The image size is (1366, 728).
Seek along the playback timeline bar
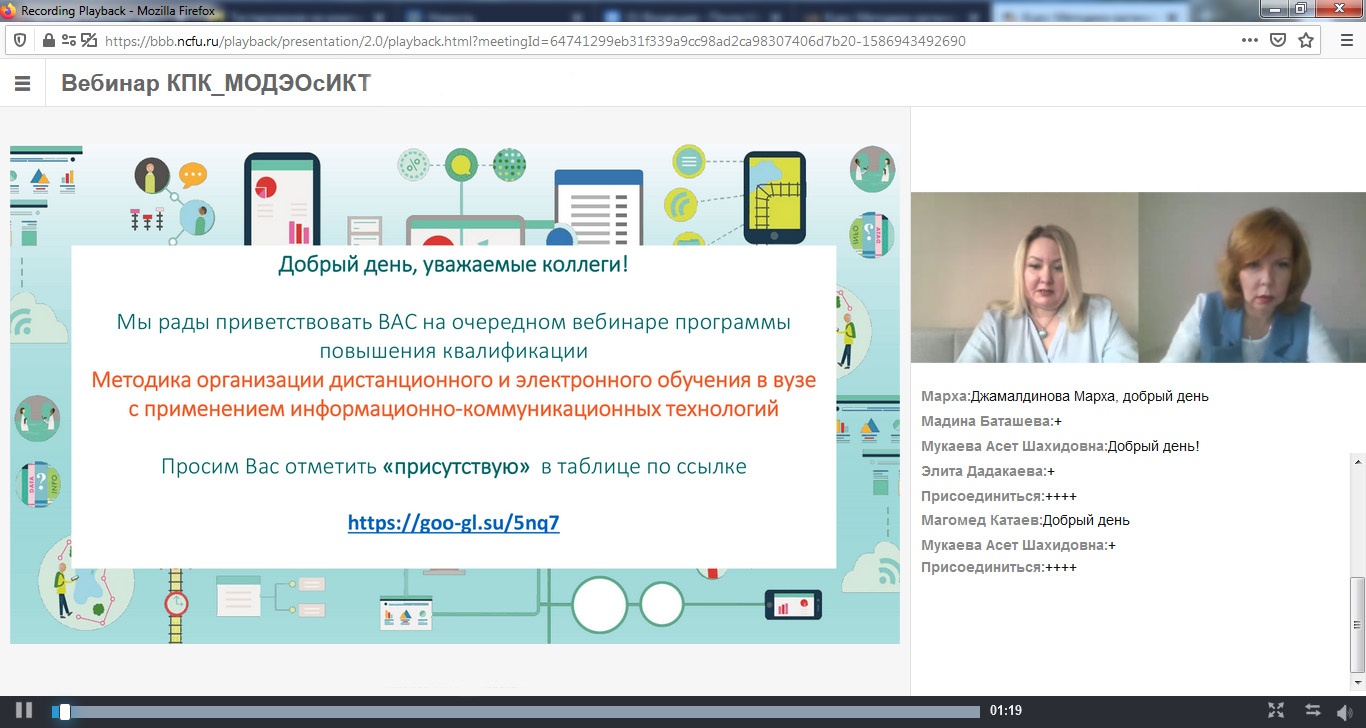[x=516, y=712]
